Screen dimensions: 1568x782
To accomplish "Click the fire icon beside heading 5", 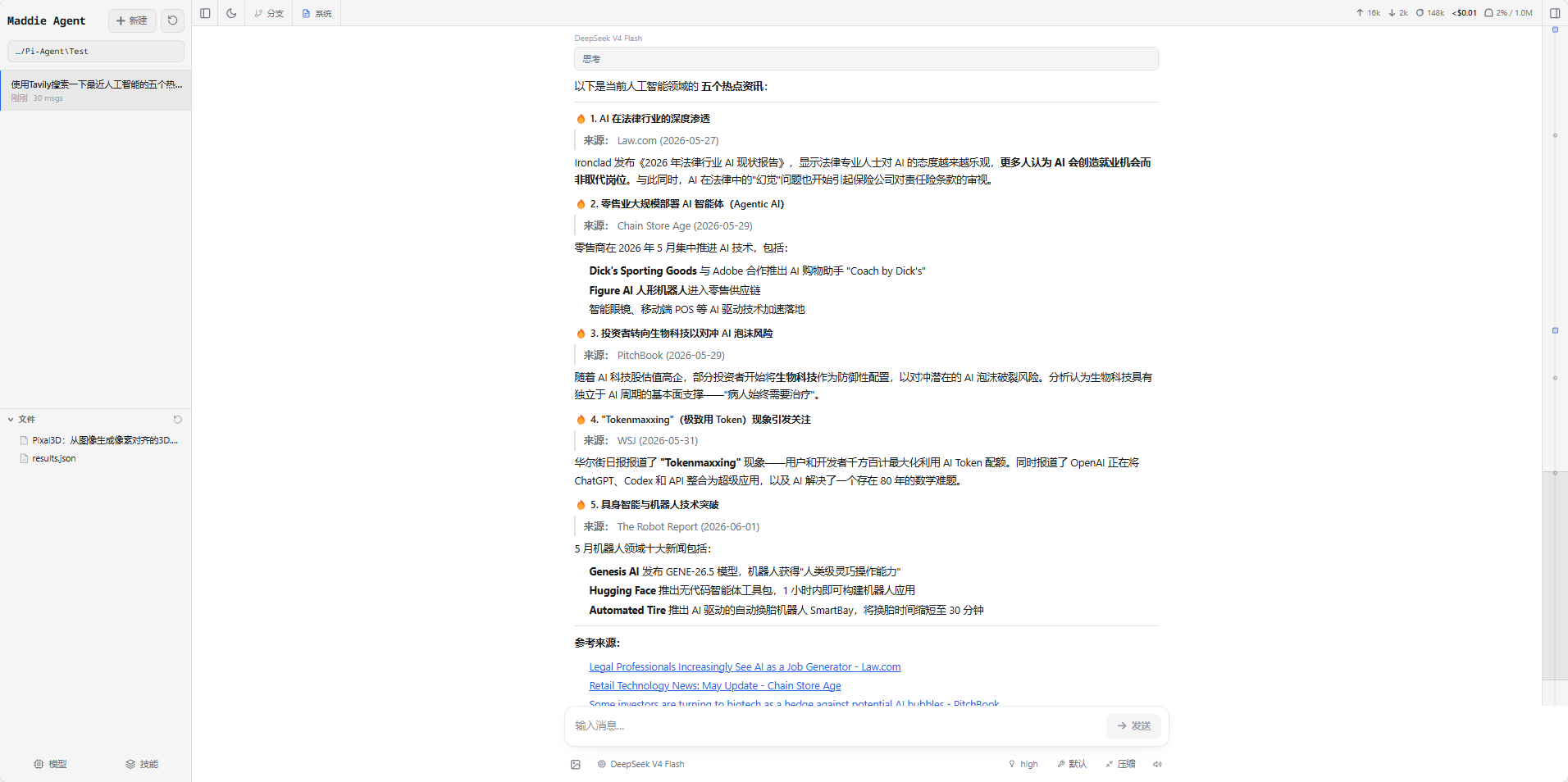I will pos(581,505).
